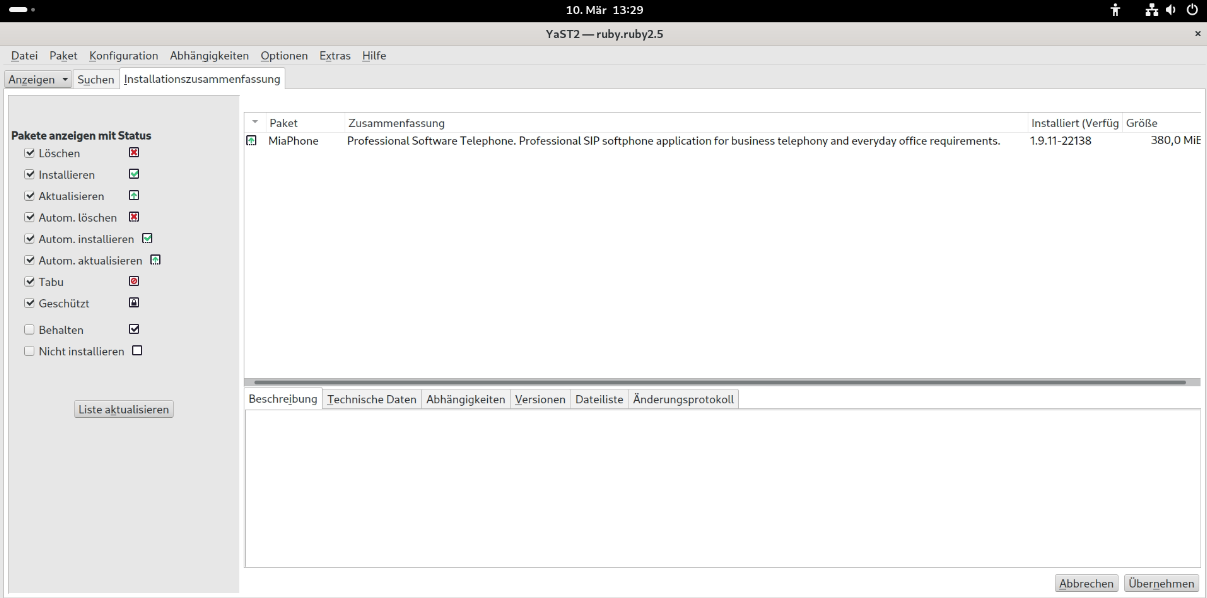Click the red Tabu status icon
This screenshot has height=598, width=1207.
pyautogui.click(x=134, y=281)
